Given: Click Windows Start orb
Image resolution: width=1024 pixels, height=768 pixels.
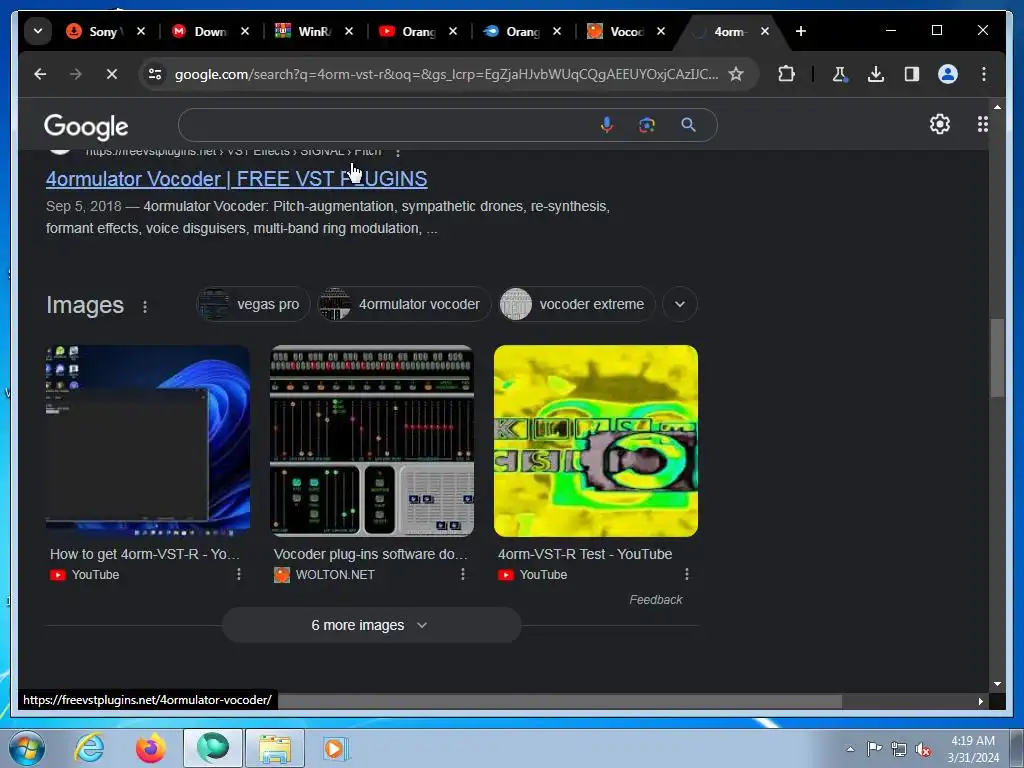Looking at the screenshot, I should coord(27,748).
